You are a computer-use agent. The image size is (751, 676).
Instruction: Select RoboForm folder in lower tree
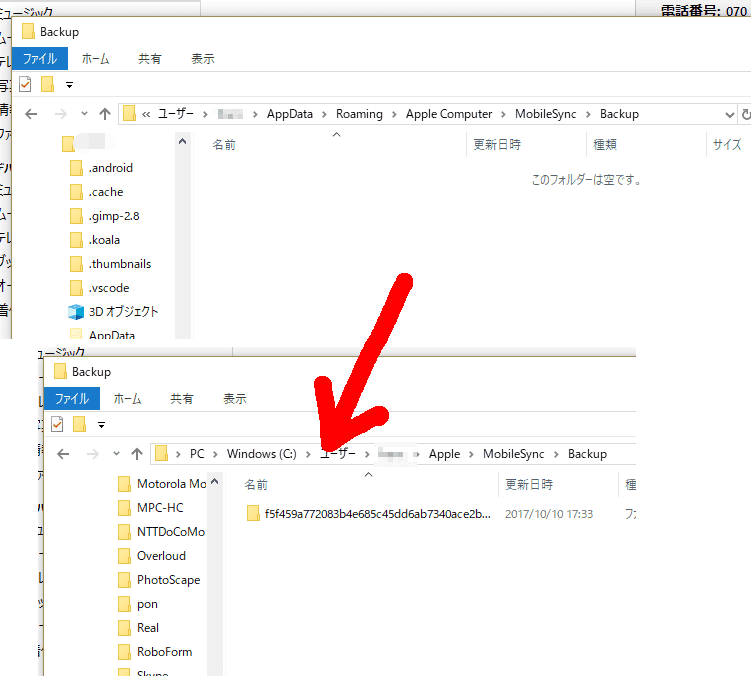[156, 652]
